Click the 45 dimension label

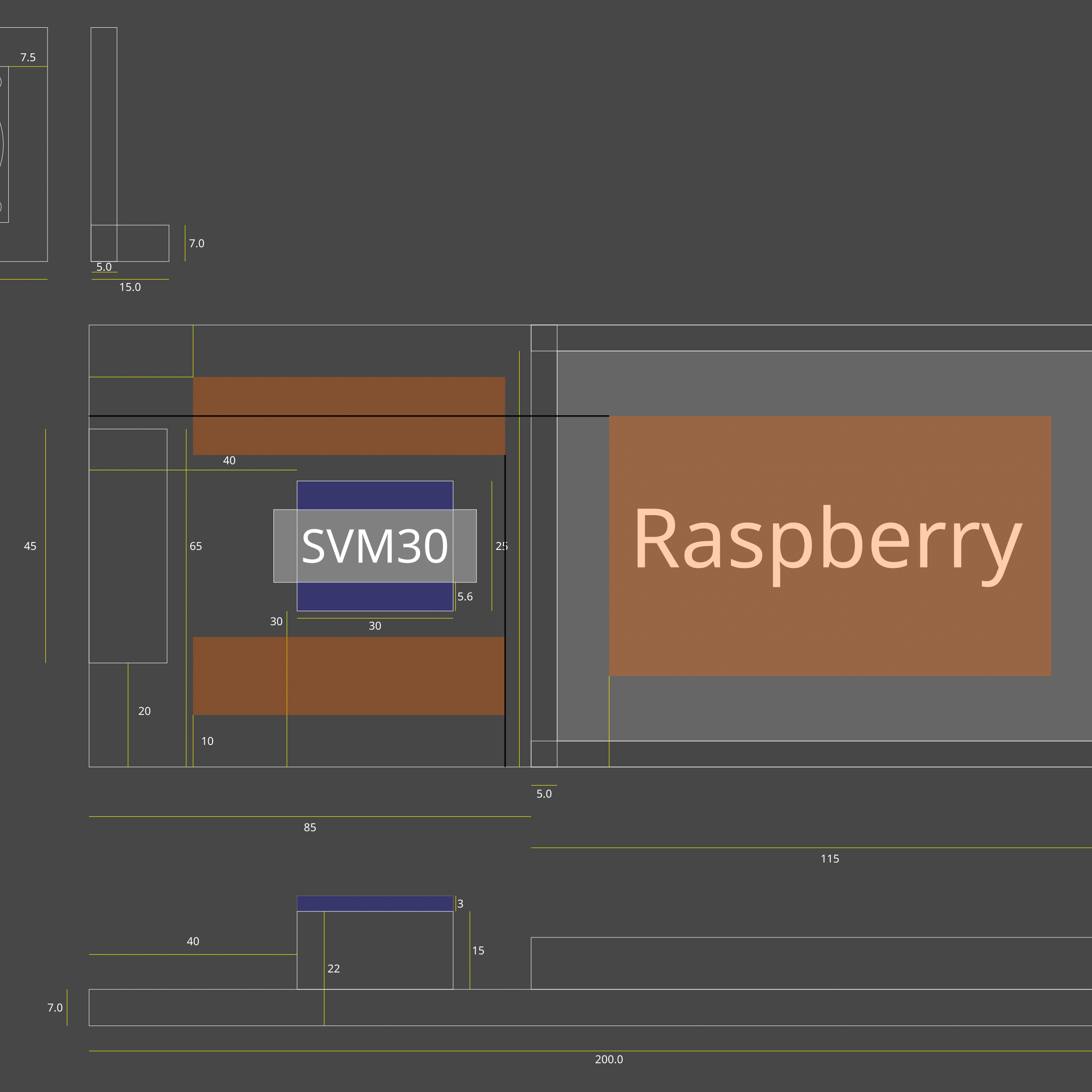(30, 546)
